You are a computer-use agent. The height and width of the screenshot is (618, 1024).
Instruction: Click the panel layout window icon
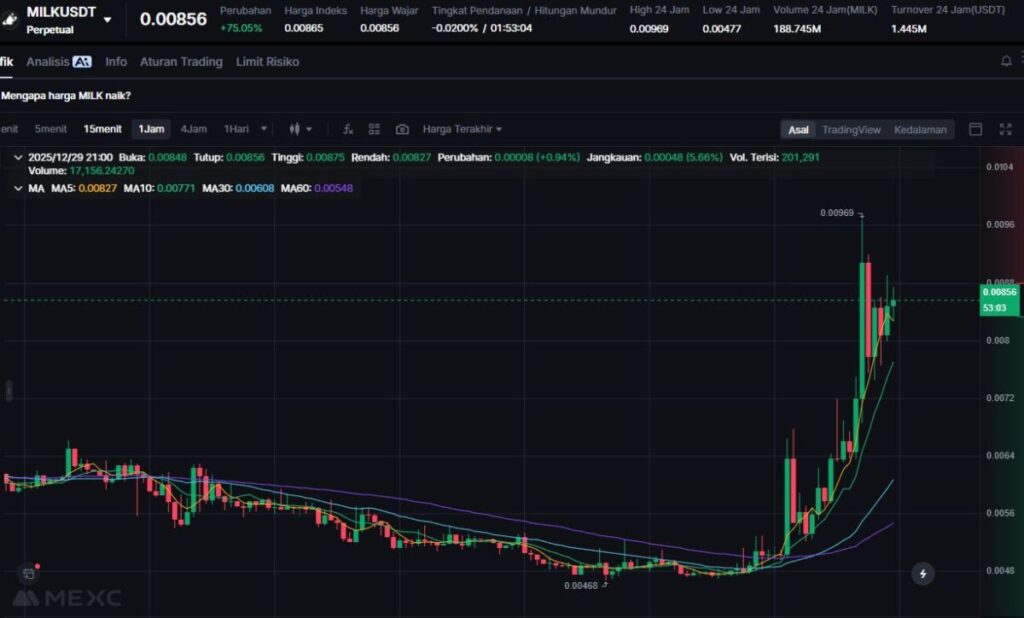976,129
